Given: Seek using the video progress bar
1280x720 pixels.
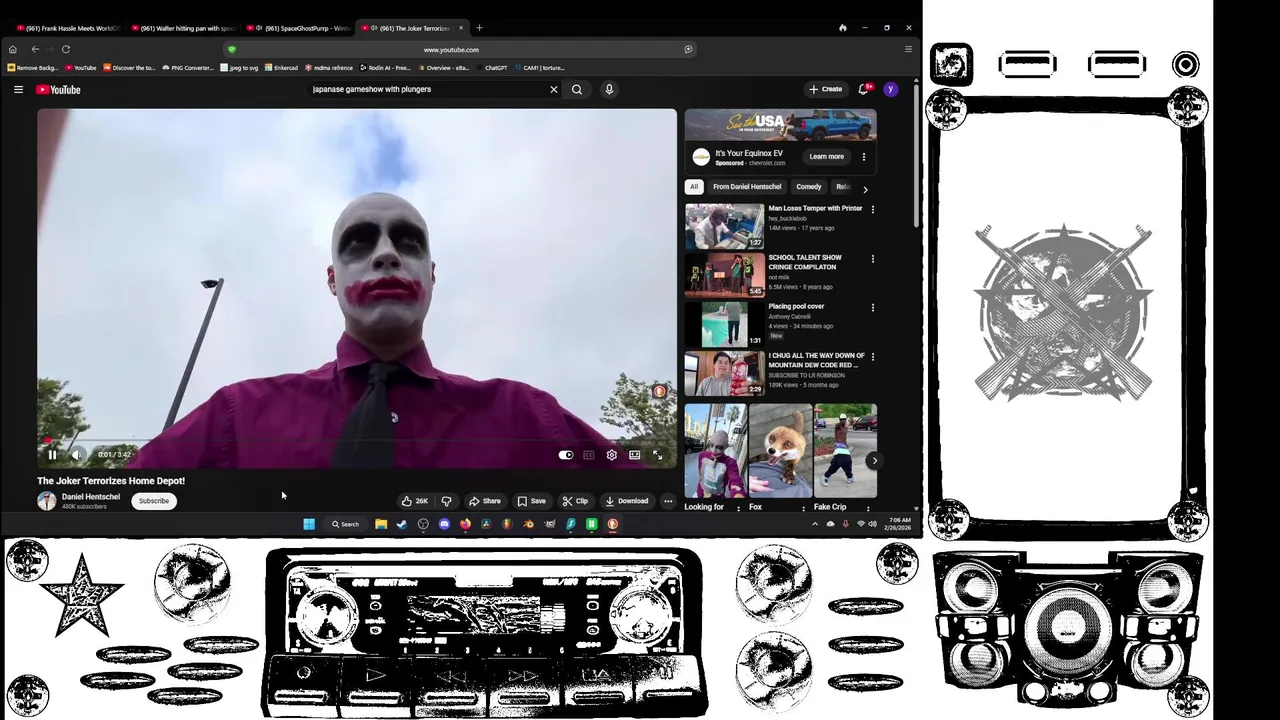Looking at the screenshot, I should click(357, 440).
